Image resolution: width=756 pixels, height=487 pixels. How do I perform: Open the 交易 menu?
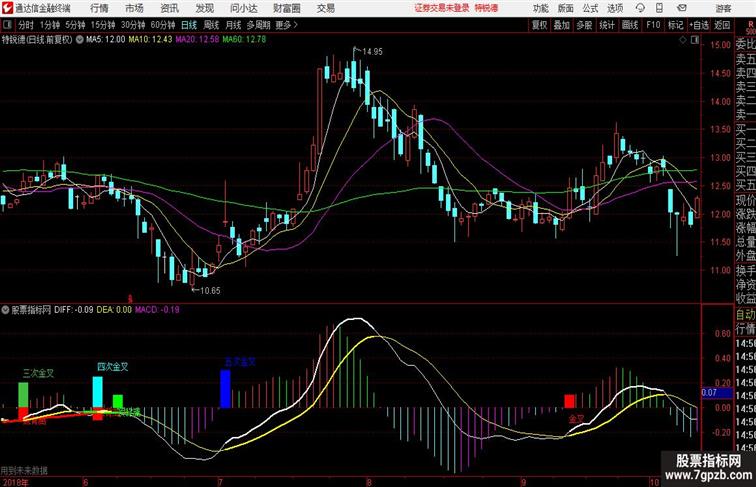tap(325, 8)
